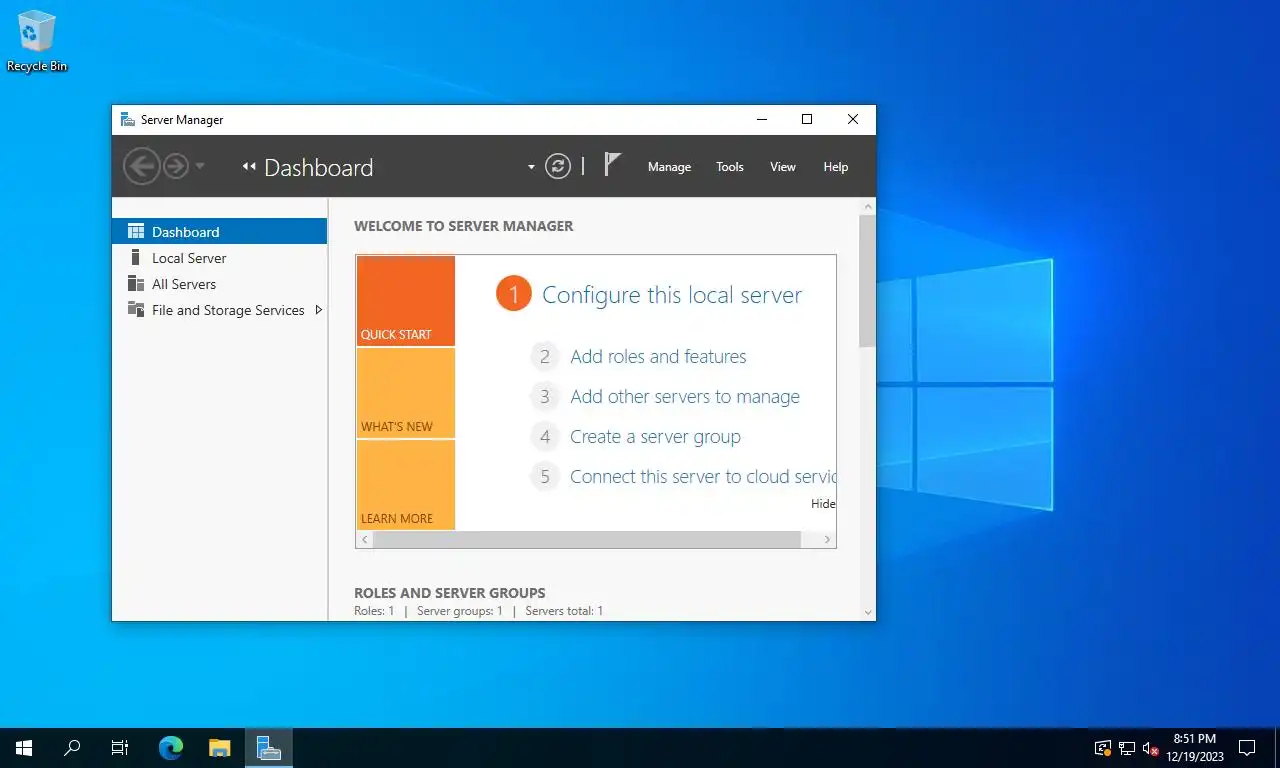Click the step 3 circle icon
1280x768 pixels.
tap(545, 396)
